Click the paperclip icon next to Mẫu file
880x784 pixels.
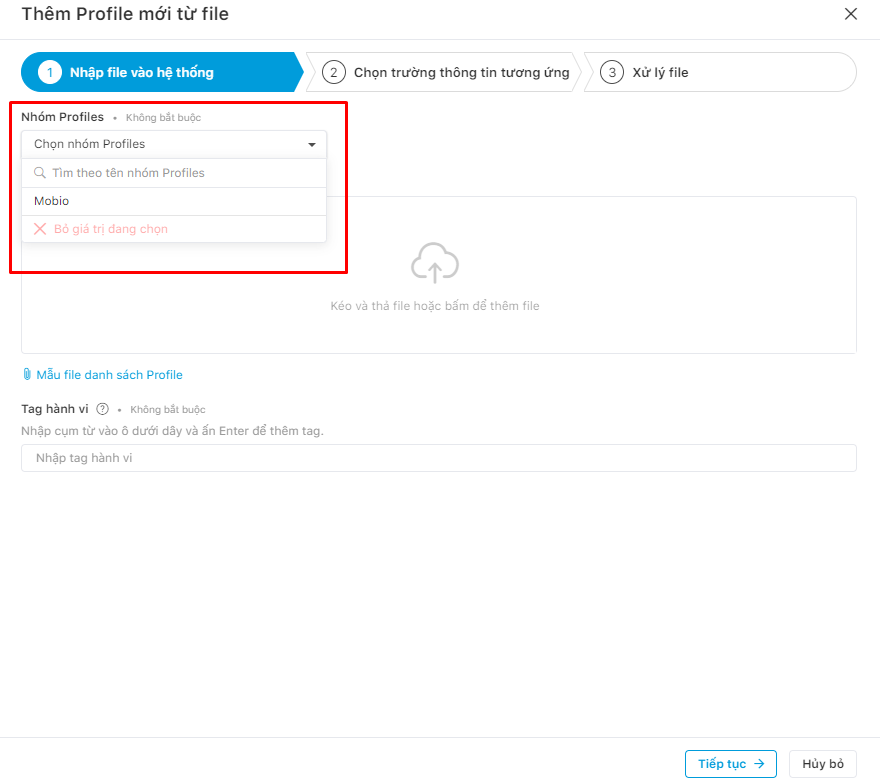tap(27, 374)
